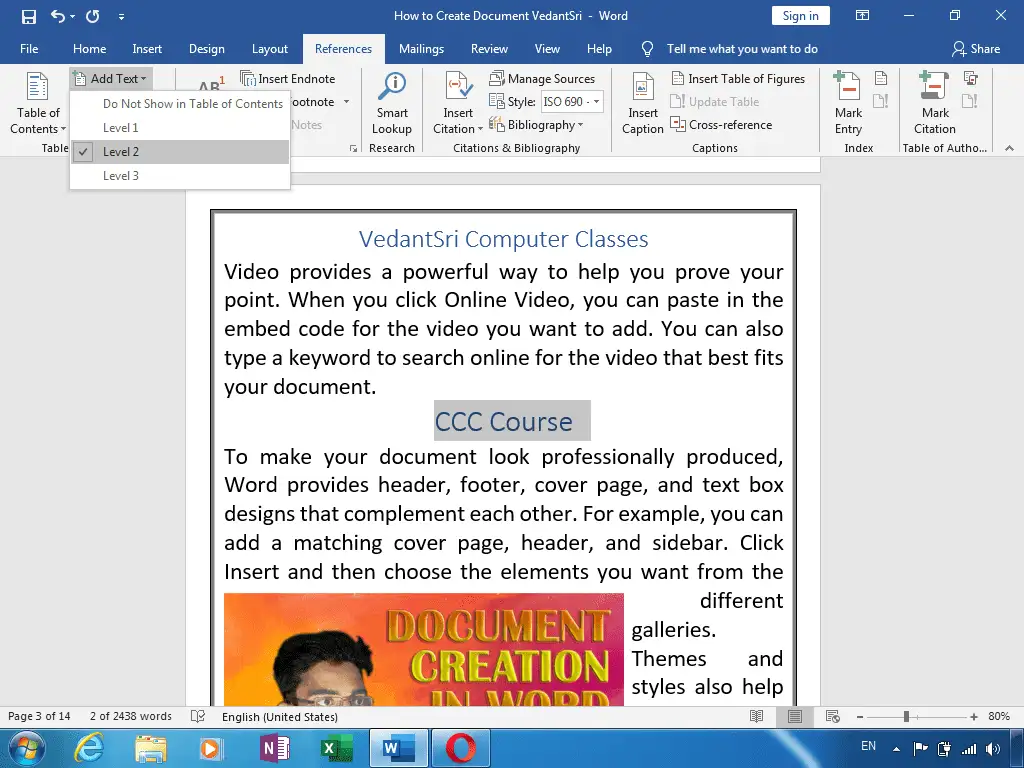The height and width of the screenshot is (768, 1024).
Task: Switch to Print Layout view
Action: [795, 716]
